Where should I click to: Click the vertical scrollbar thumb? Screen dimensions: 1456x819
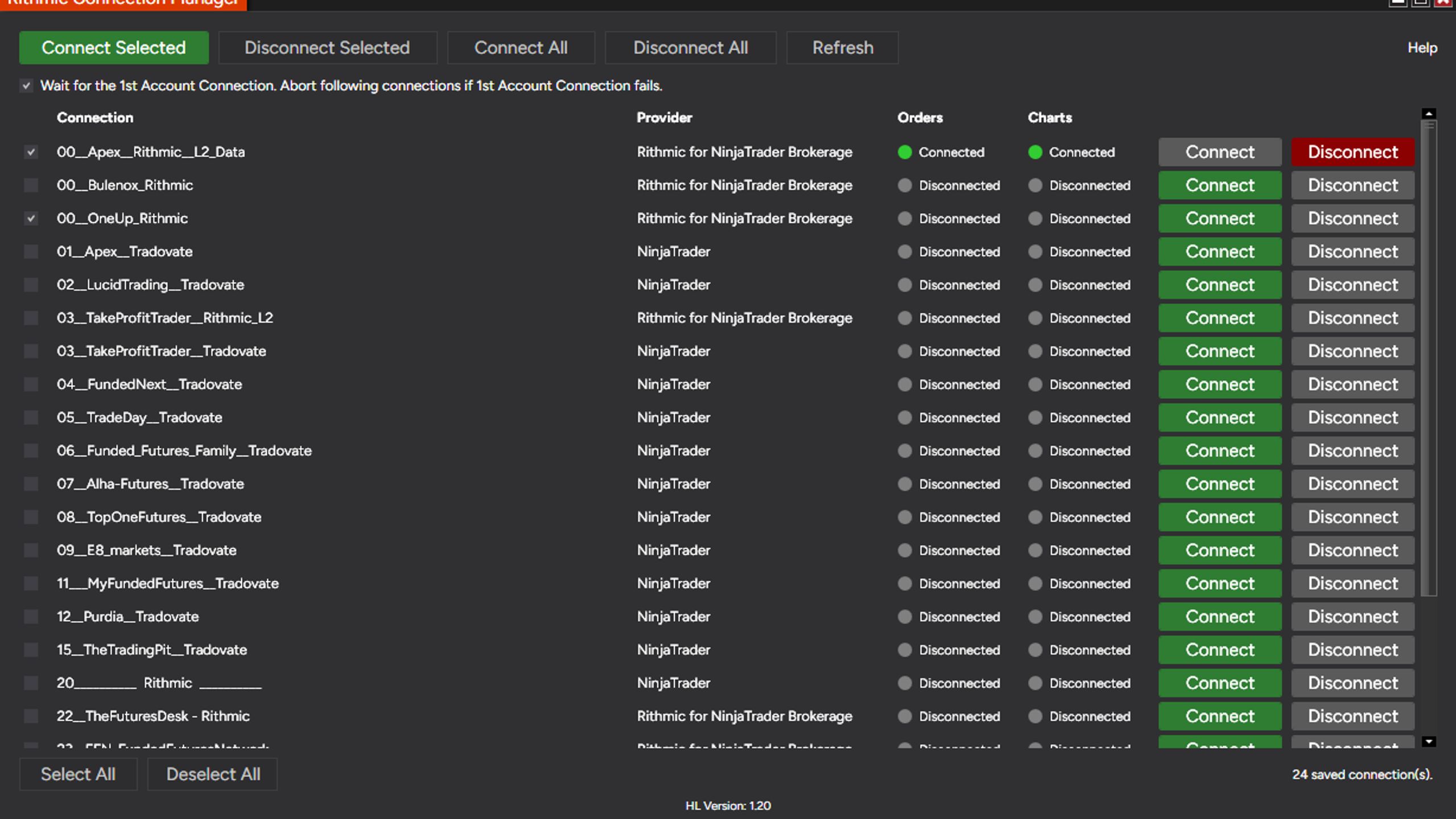click(1429, 358)
